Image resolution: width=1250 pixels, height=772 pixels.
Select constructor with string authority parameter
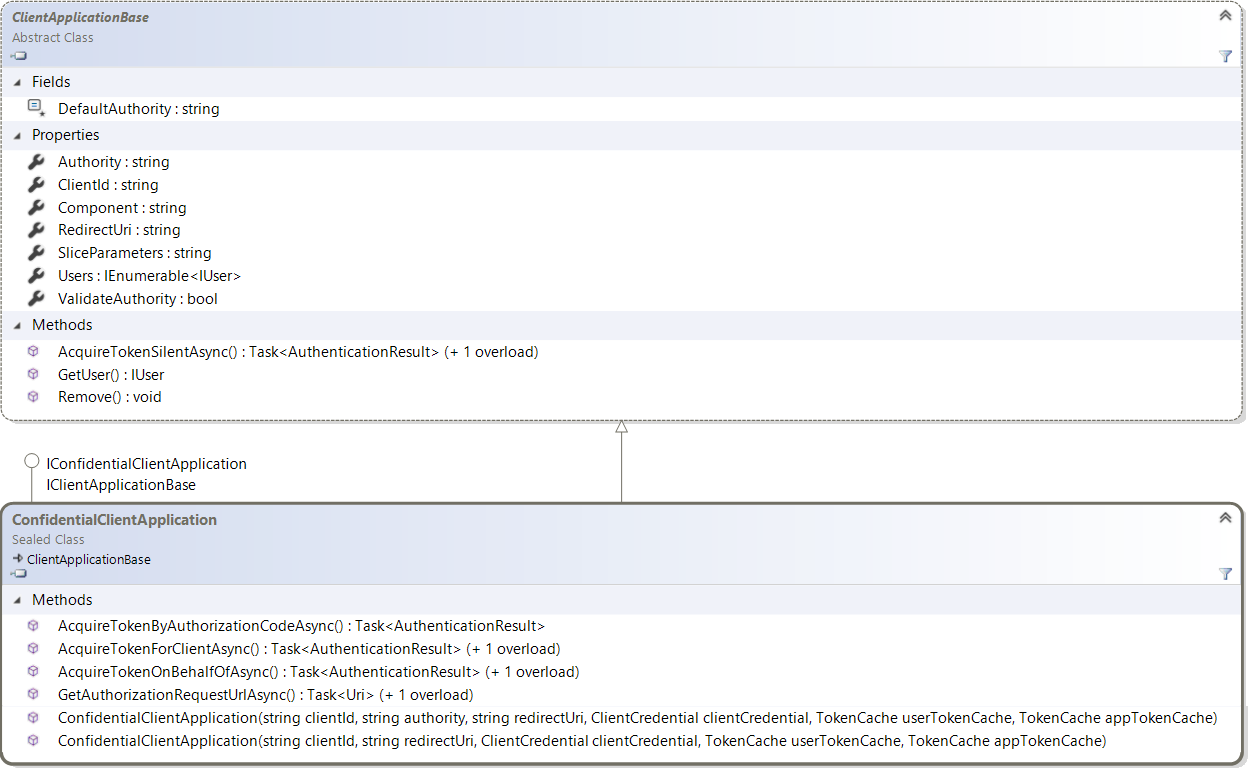pyautogui.click(x=637, y=717)
